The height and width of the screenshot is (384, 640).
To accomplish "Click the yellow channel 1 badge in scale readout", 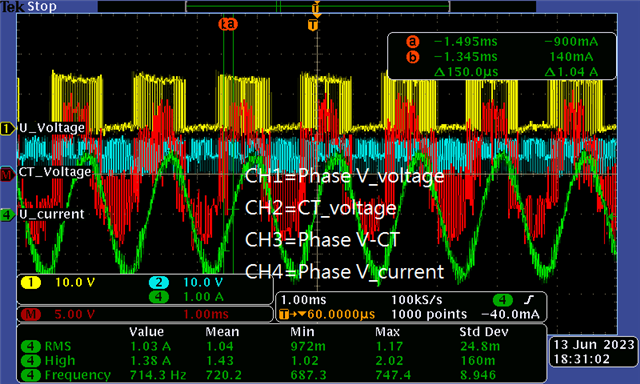I will (x=31, y=282).
